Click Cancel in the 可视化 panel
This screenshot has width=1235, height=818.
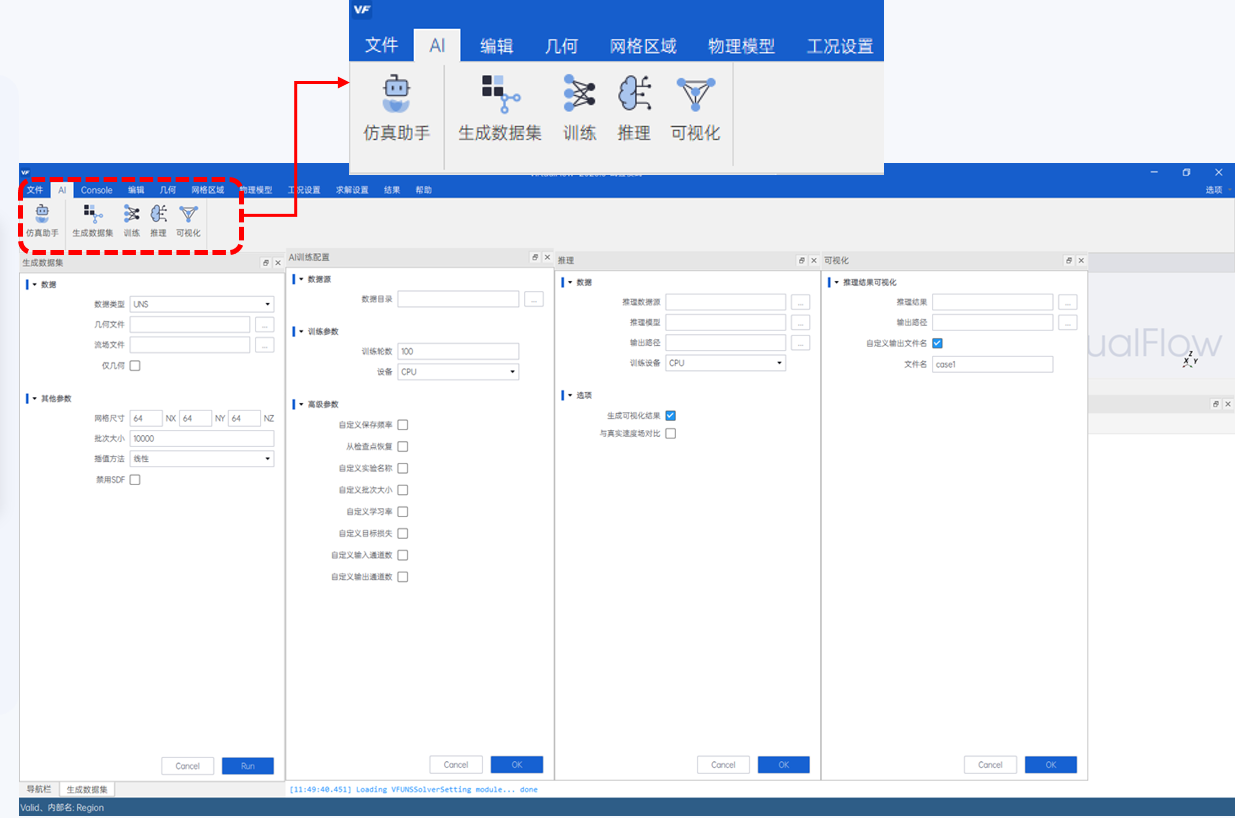[x=990, y=765]
